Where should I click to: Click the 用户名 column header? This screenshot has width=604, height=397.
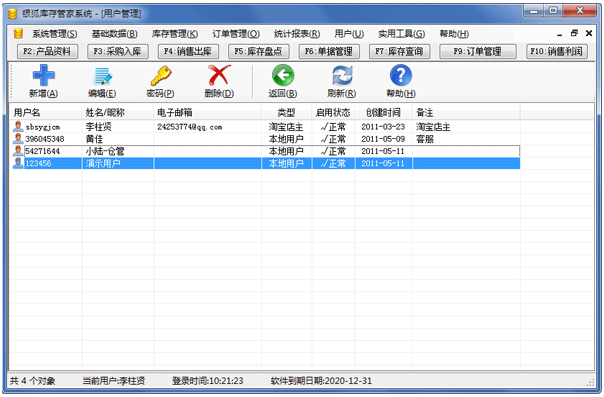[46, 112]
